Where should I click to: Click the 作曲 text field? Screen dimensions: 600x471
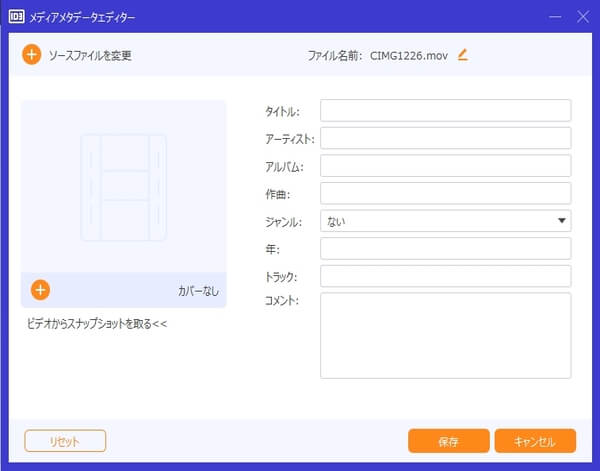(x=445, y=193)
